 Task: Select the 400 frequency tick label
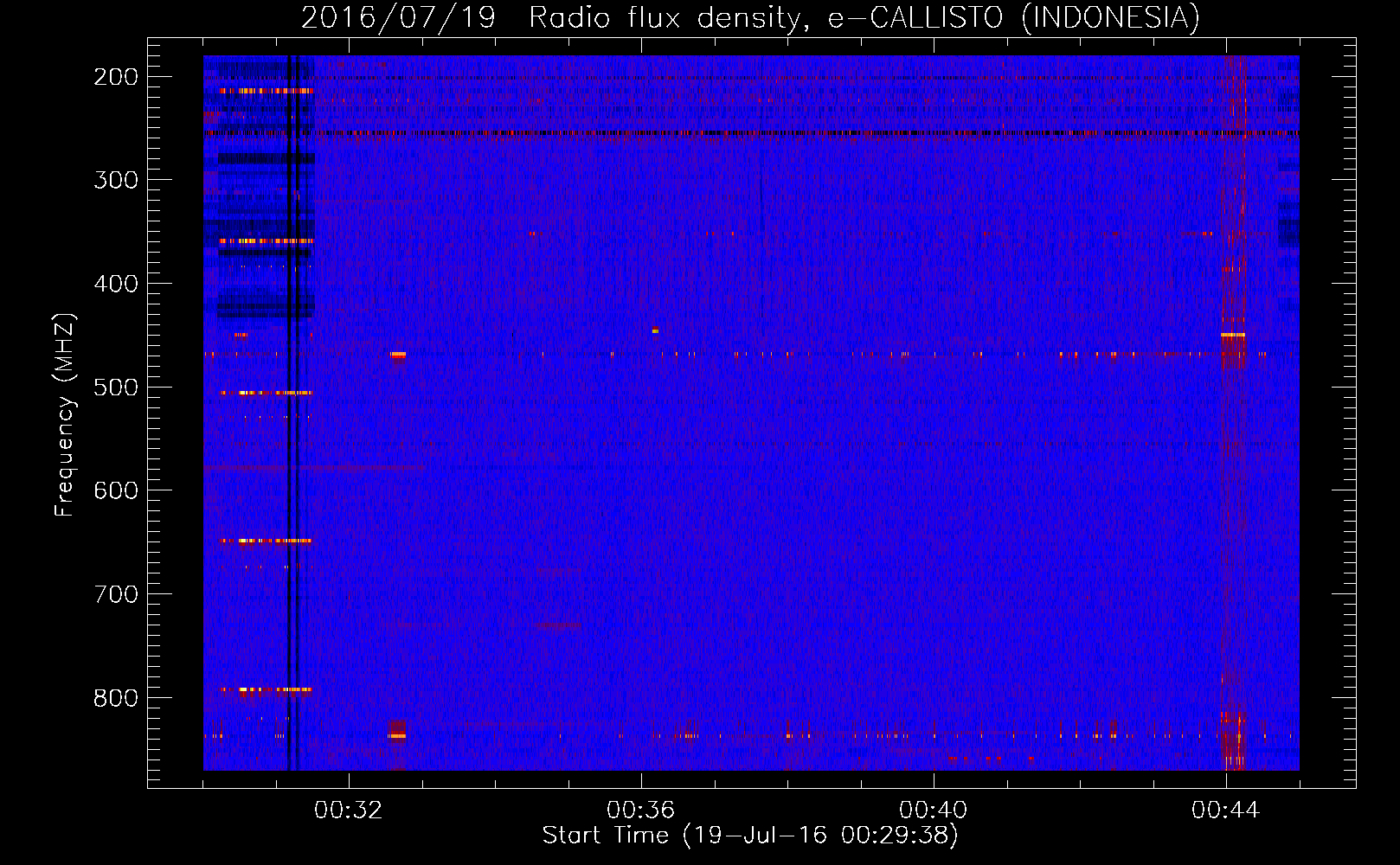pyautogui.click(x=116, y=284)
